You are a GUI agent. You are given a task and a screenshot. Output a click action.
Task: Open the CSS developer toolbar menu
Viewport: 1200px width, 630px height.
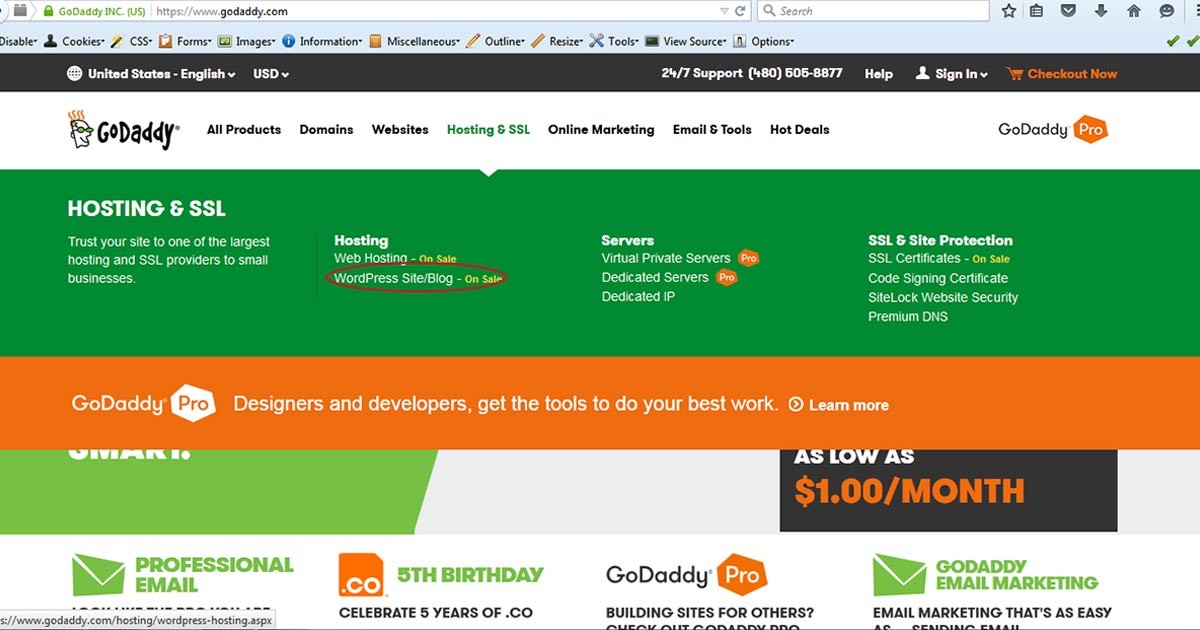(132, 41)
